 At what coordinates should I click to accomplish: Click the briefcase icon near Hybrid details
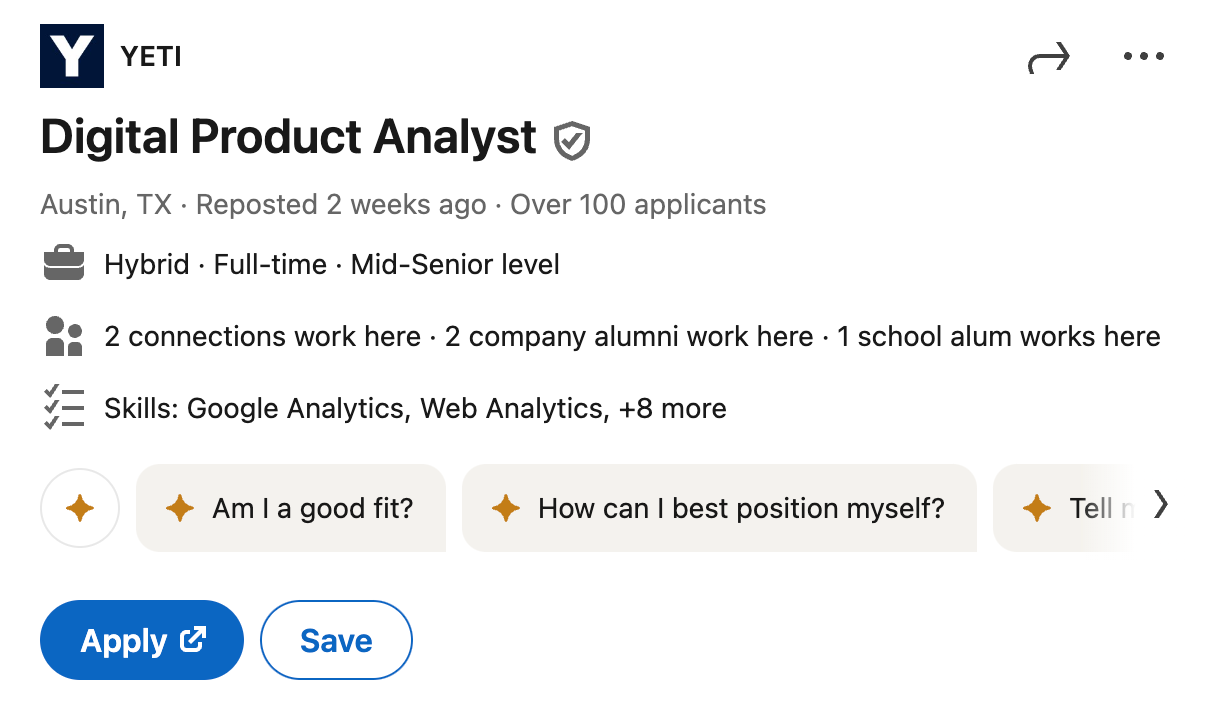(64, 263)
